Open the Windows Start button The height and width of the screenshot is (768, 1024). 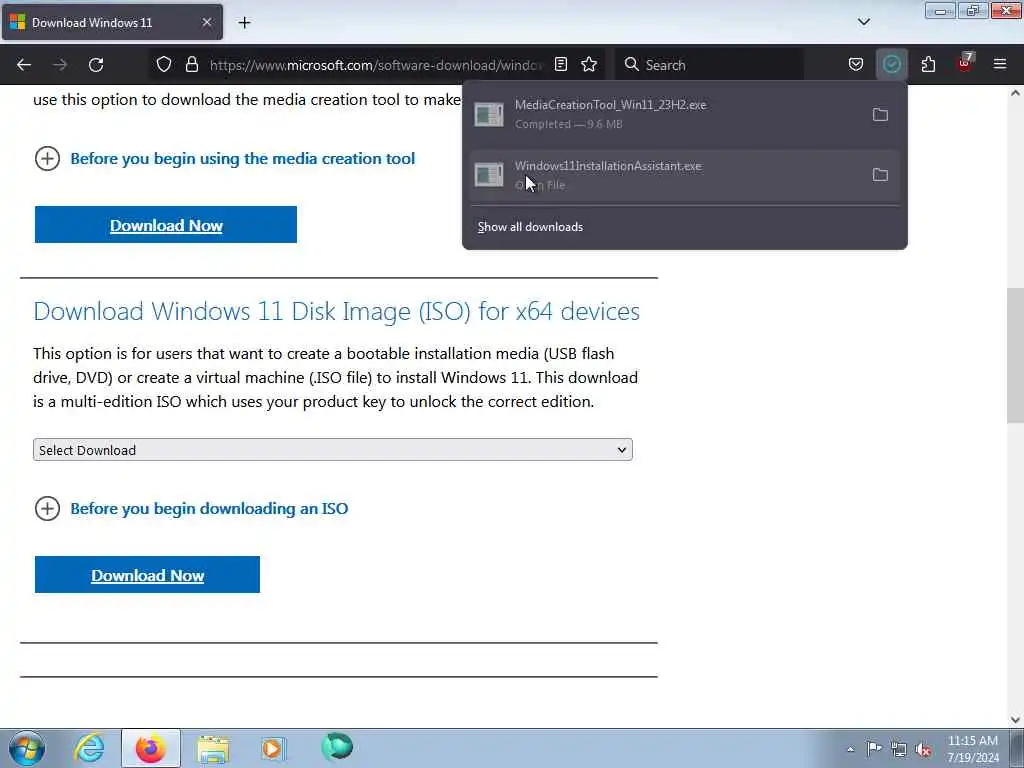tap(27, 748)
